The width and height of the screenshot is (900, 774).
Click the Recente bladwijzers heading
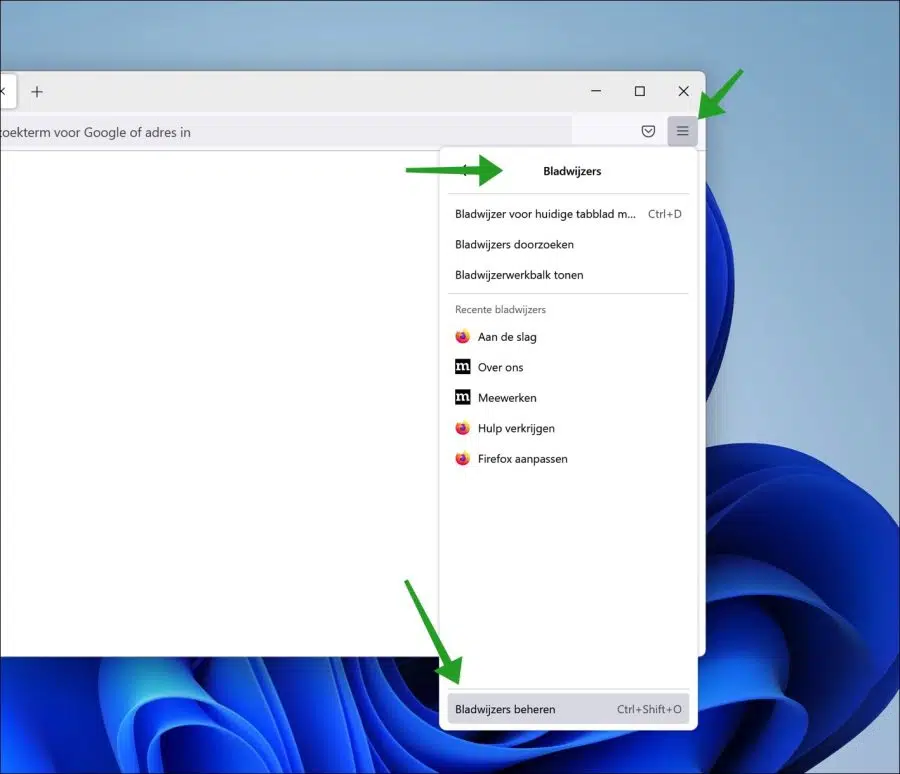click(x=501, y=309)
